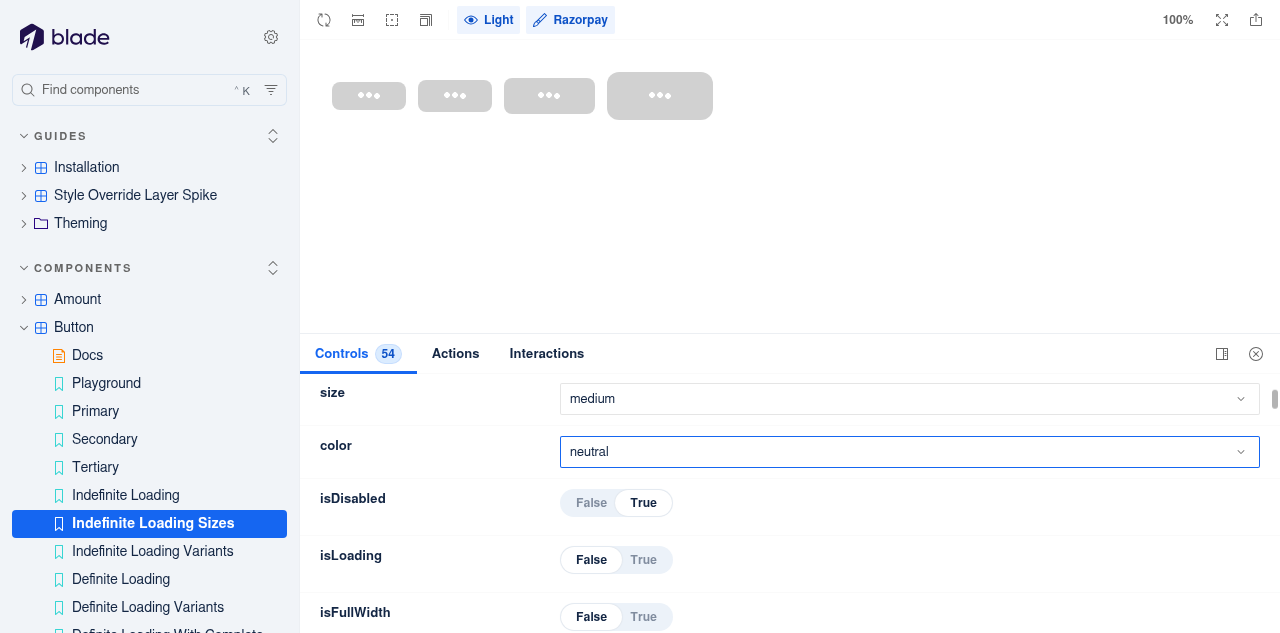The image size is (1280, 633).
Task: Click the Secondary story bookmark icon
Action: 59,439
